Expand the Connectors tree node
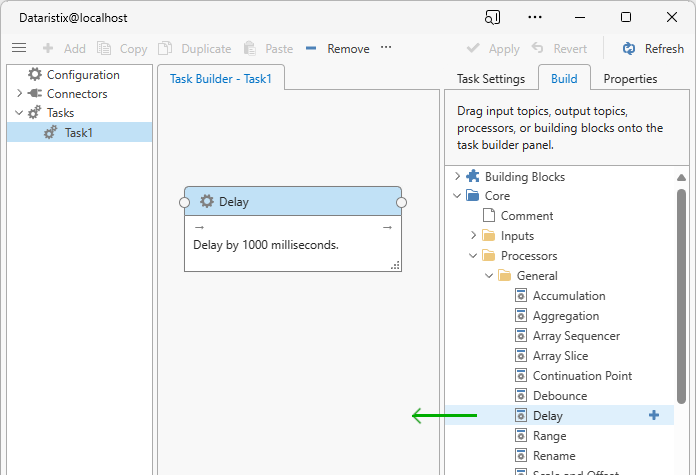Image resolution: width=696 pixels, height=475 pixels. (x=18, y=93)
